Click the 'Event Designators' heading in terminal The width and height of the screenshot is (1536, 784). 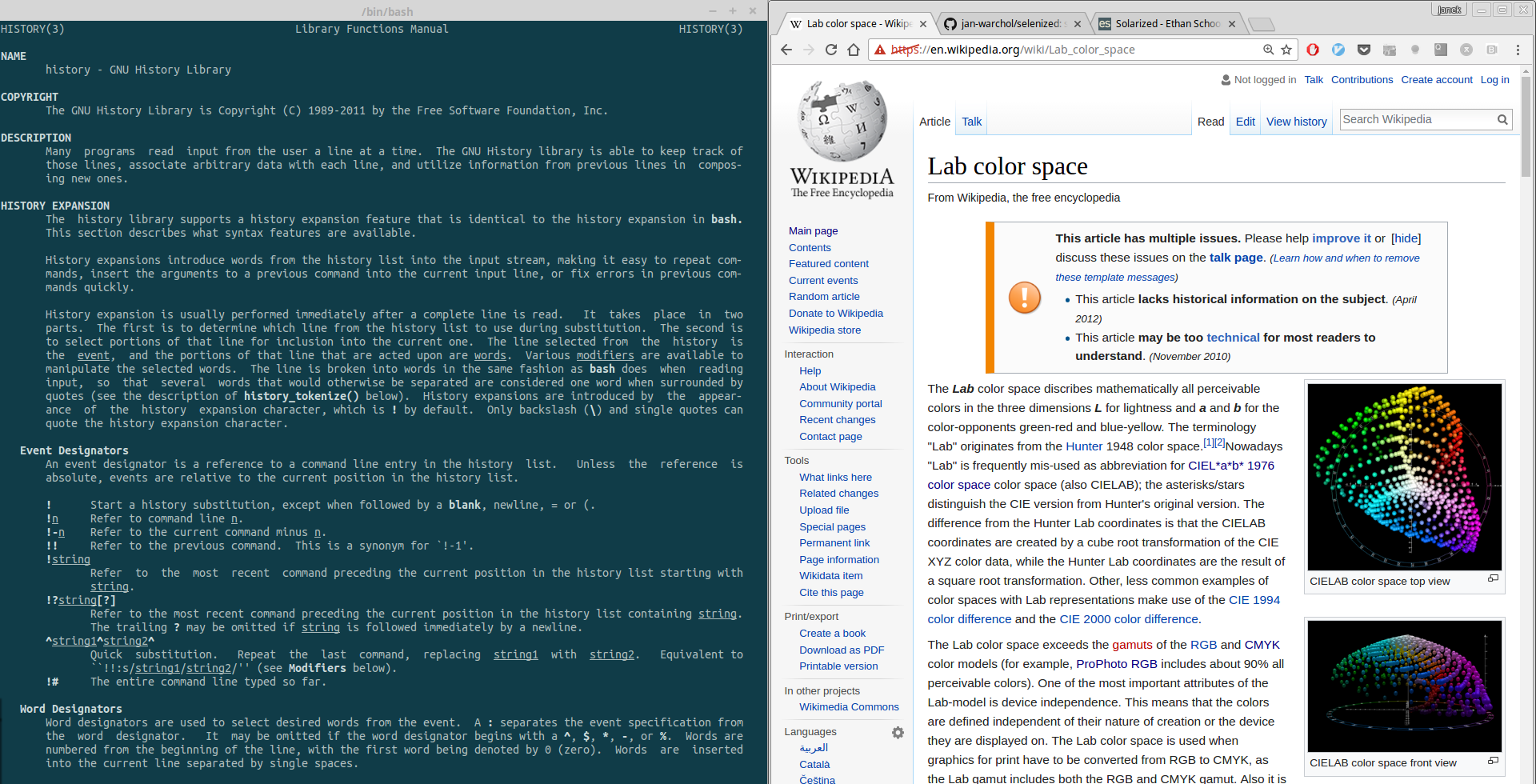click(74, 451)
